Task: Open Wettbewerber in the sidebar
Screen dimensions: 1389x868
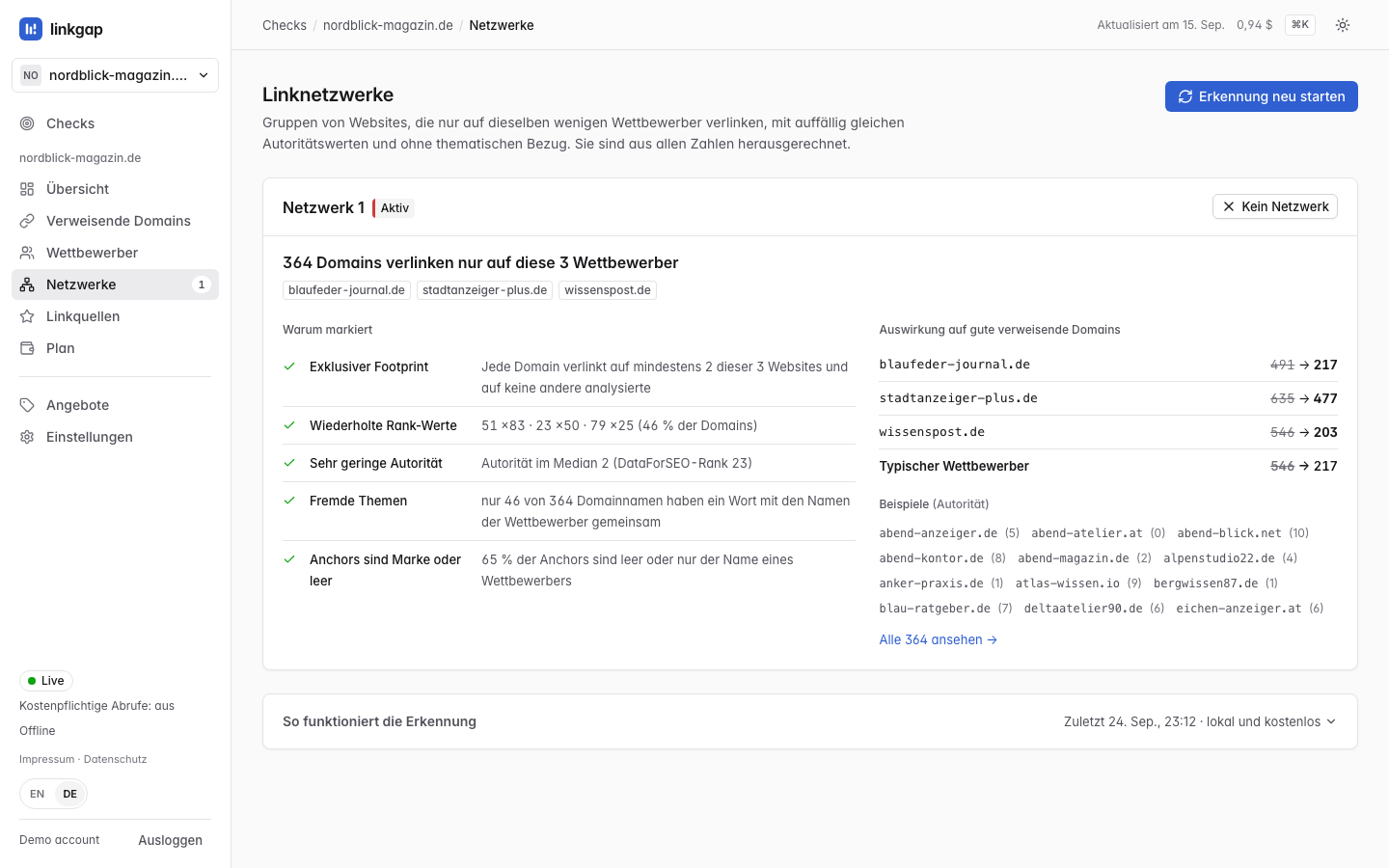Action: (115, 253)
